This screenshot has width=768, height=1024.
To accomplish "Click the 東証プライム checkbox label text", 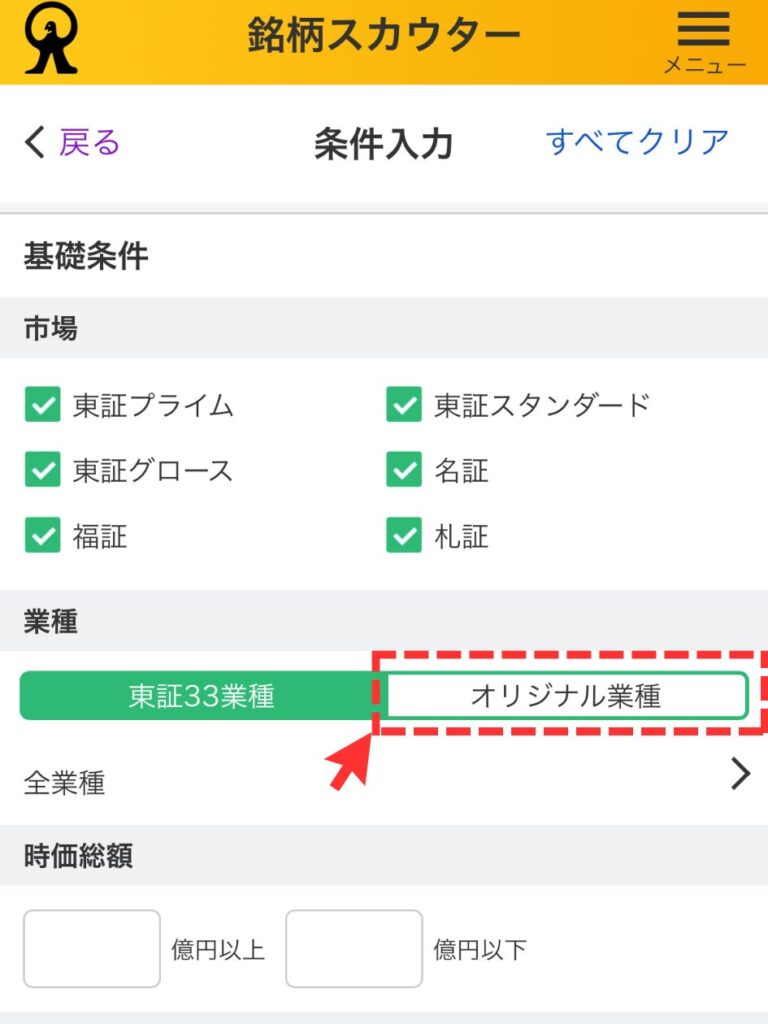I will click(153, 406).
